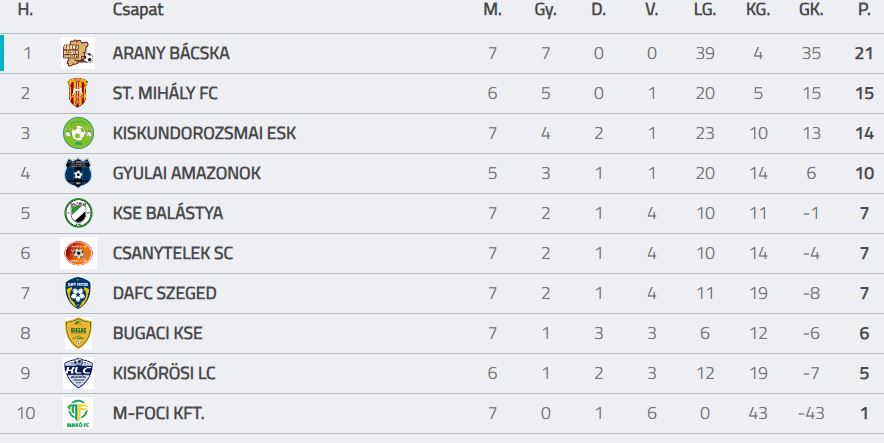Select the KISKUNDOROZSMAI ESK team name
This screenshot has height=443, width=884.
coord(204,133)
